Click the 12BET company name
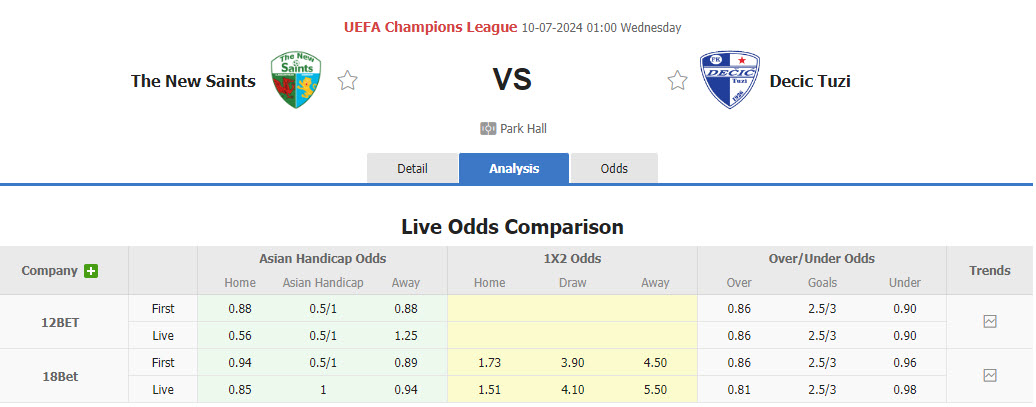 coord(59,323)
